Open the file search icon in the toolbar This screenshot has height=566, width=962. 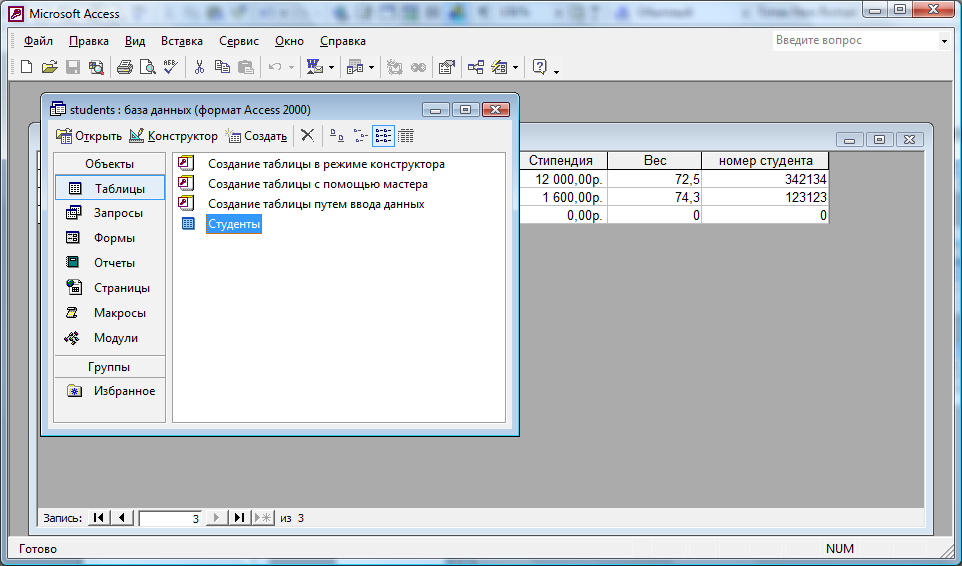click(x=96, y=67)
